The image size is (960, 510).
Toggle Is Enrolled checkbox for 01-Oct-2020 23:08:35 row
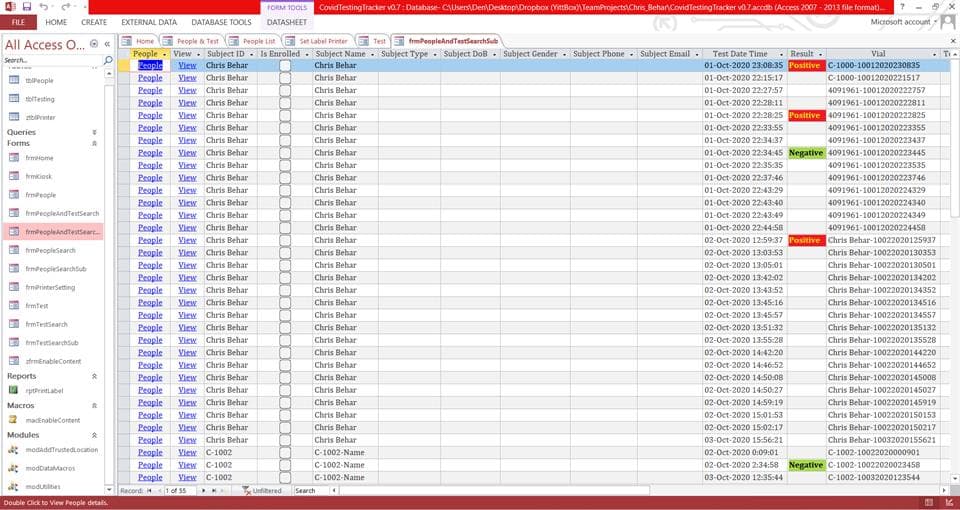[285, 66]
